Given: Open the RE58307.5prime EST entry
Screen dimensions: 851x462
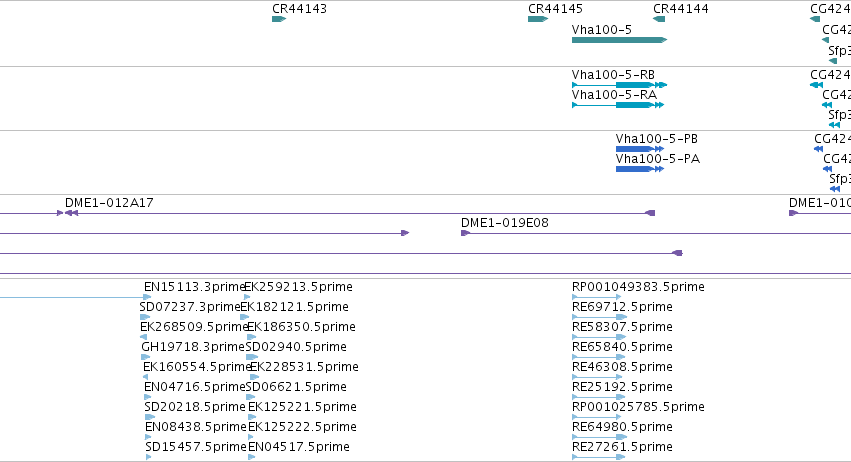Looking at the screenshot, I should click(x=622, y=327).
